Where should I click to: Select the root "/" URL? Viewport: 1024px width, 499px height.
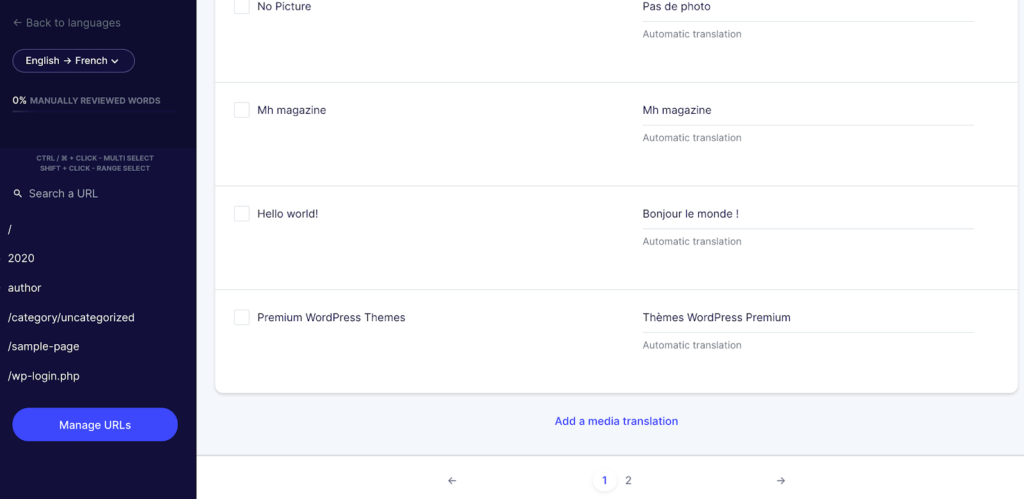[10, 229]
